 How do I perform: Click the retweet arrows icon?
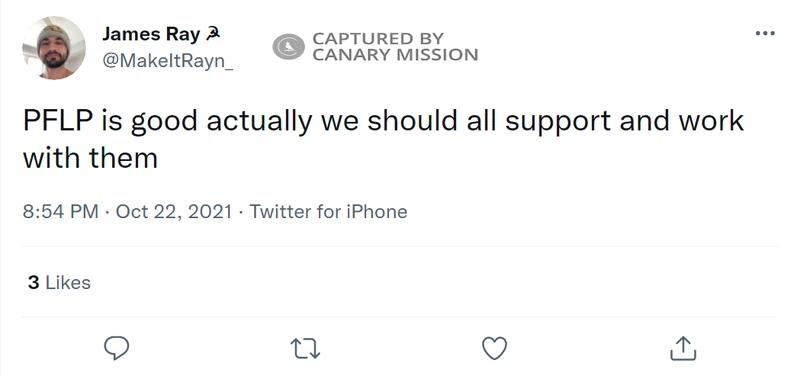click(x=305, y=349)
